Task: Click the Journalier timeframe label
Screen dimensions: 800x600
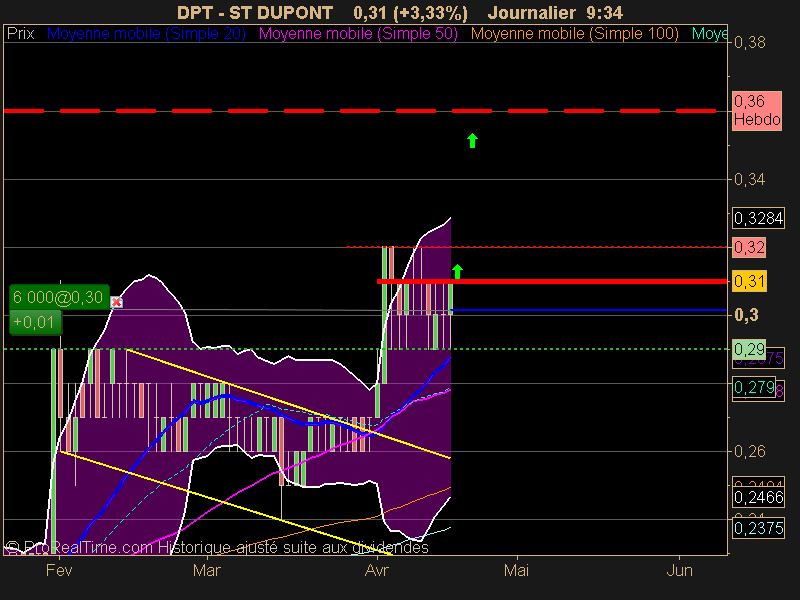Action: 532,13
